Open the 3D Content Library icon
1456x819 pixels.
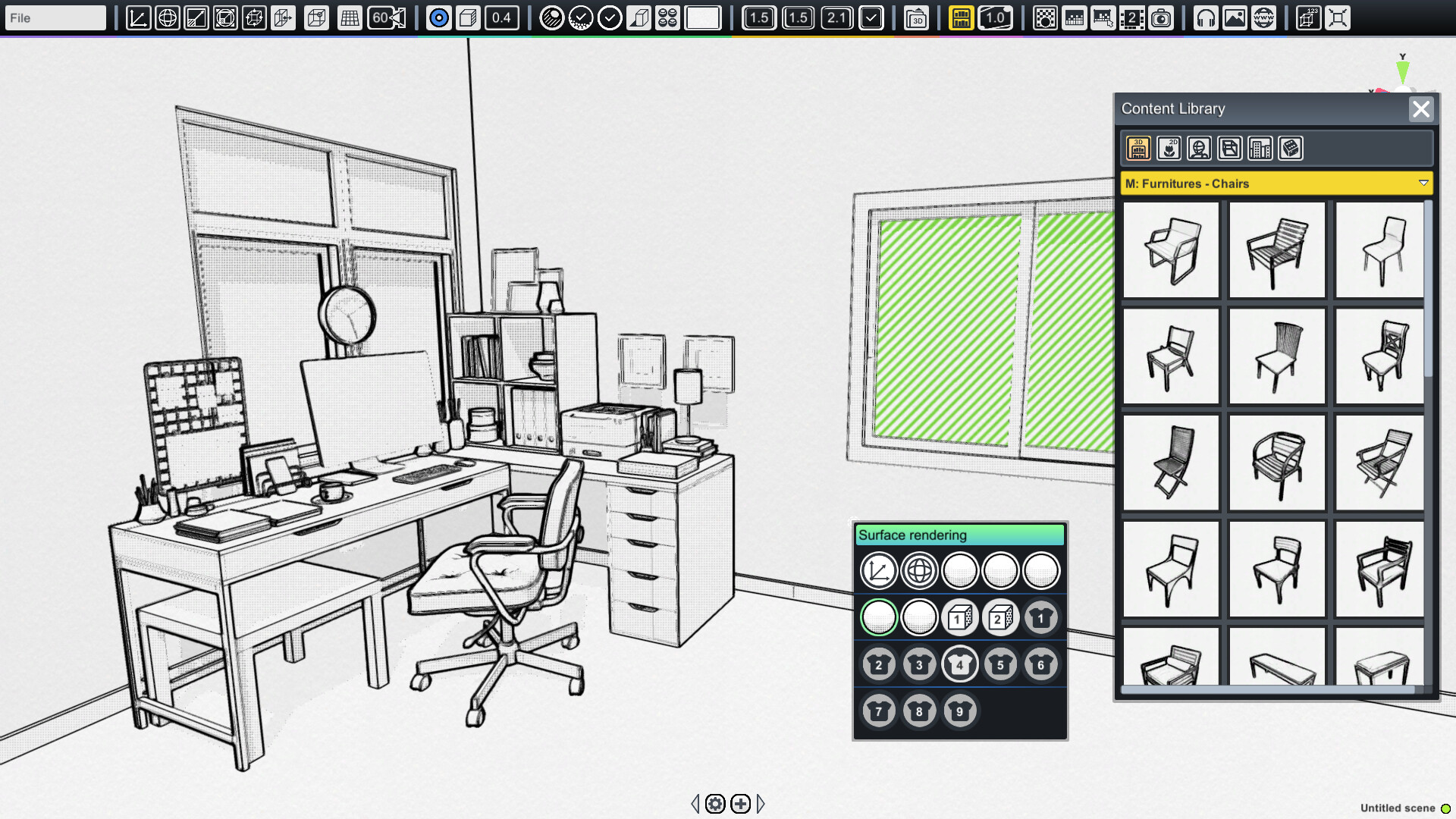1138,148
